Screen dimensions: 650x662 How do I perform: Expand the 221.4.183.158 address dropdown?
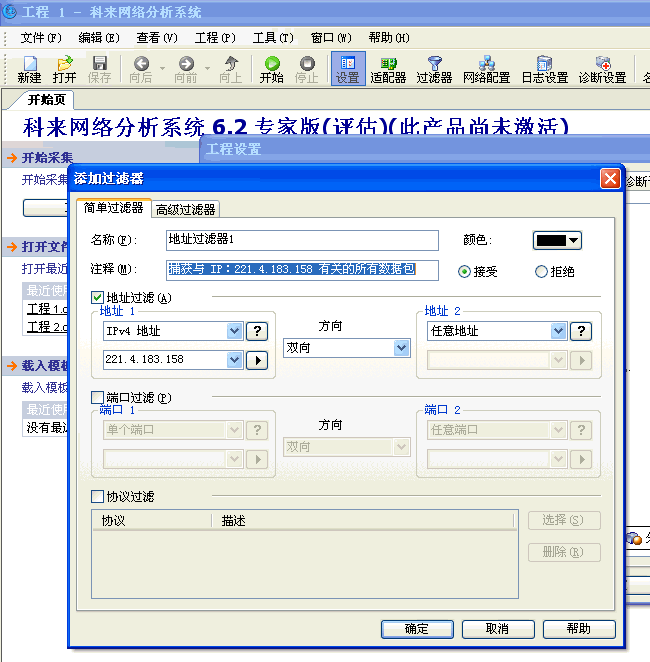pyautogui.click(x=234, y=360)
